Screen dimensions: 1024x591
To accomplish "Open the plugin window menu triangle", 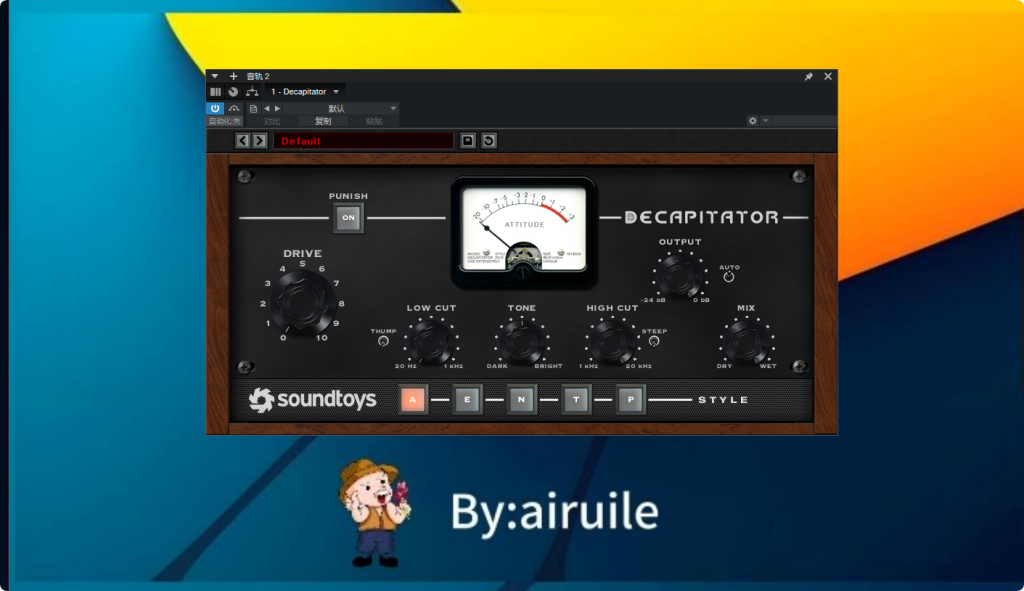I will 215,76.
